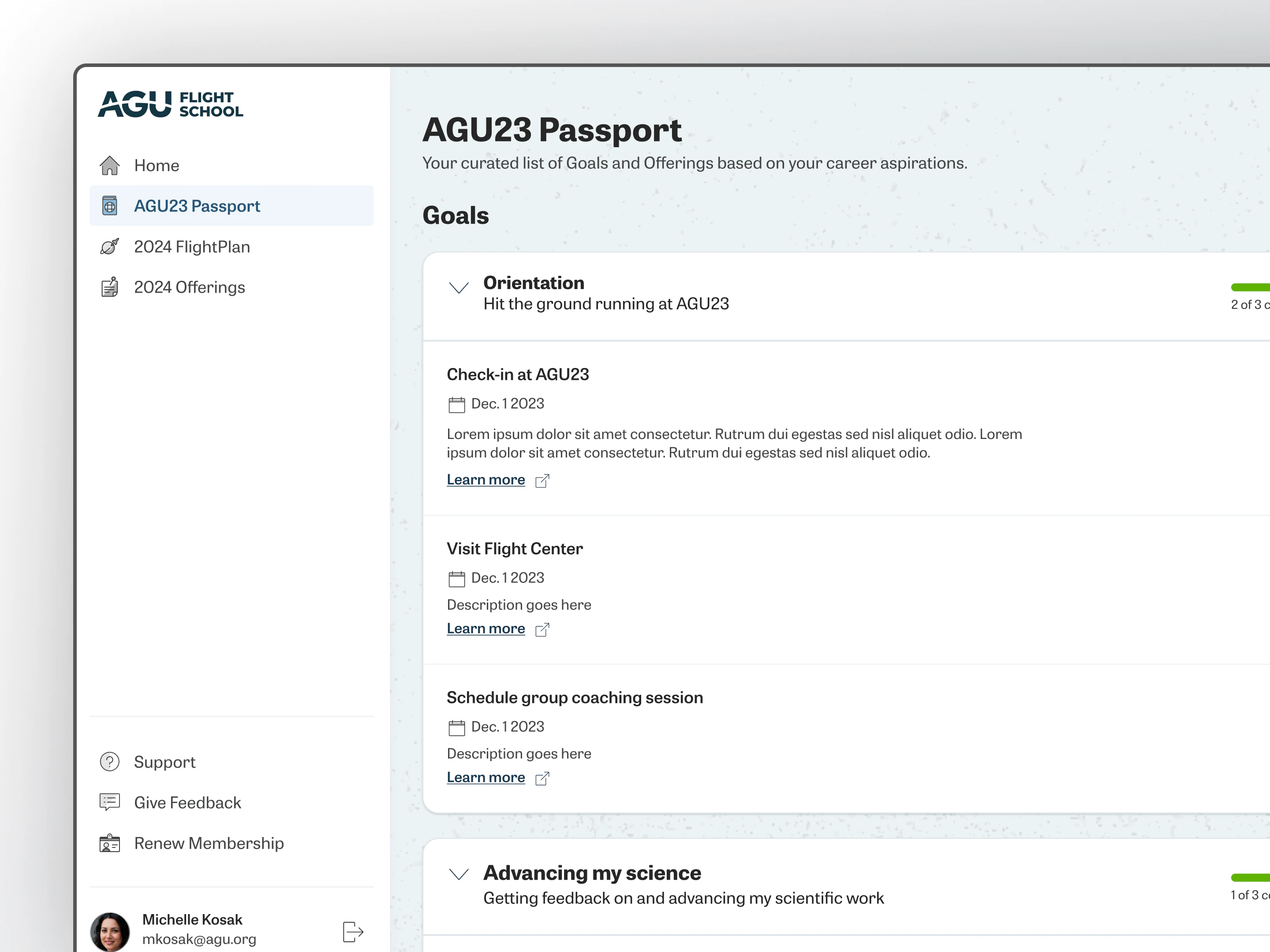Click 'Your curated list of Goals' subtitle
The image size is (1270, 952).
695,163
